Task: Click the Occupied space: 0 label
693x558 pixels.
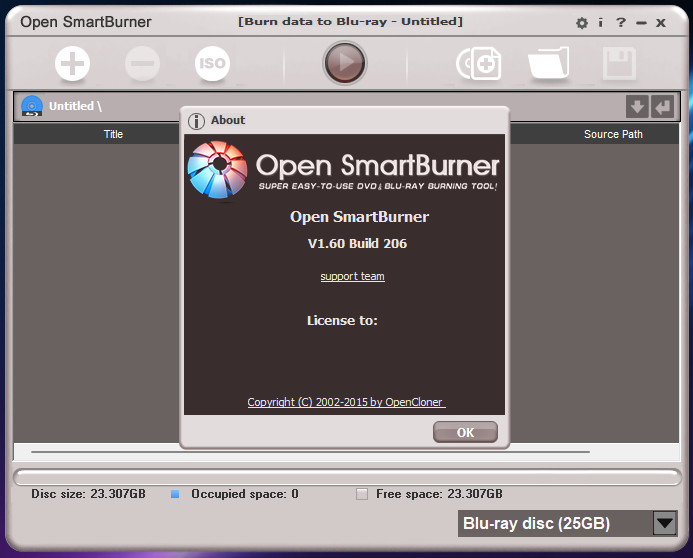Action: [x=245, y=493]
